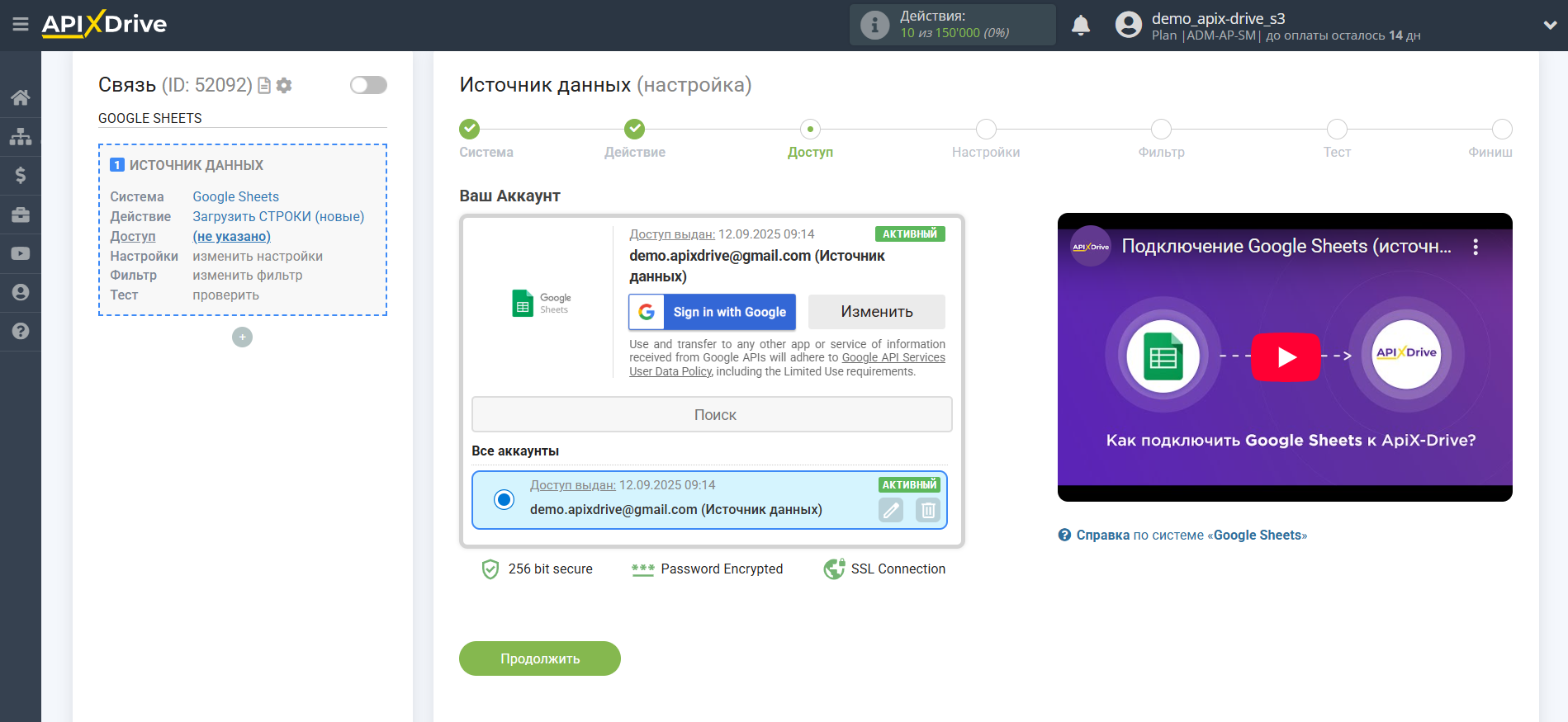Click the Password Encrypted icon
The image size is (1568, 722).
(x=642, y=569)
